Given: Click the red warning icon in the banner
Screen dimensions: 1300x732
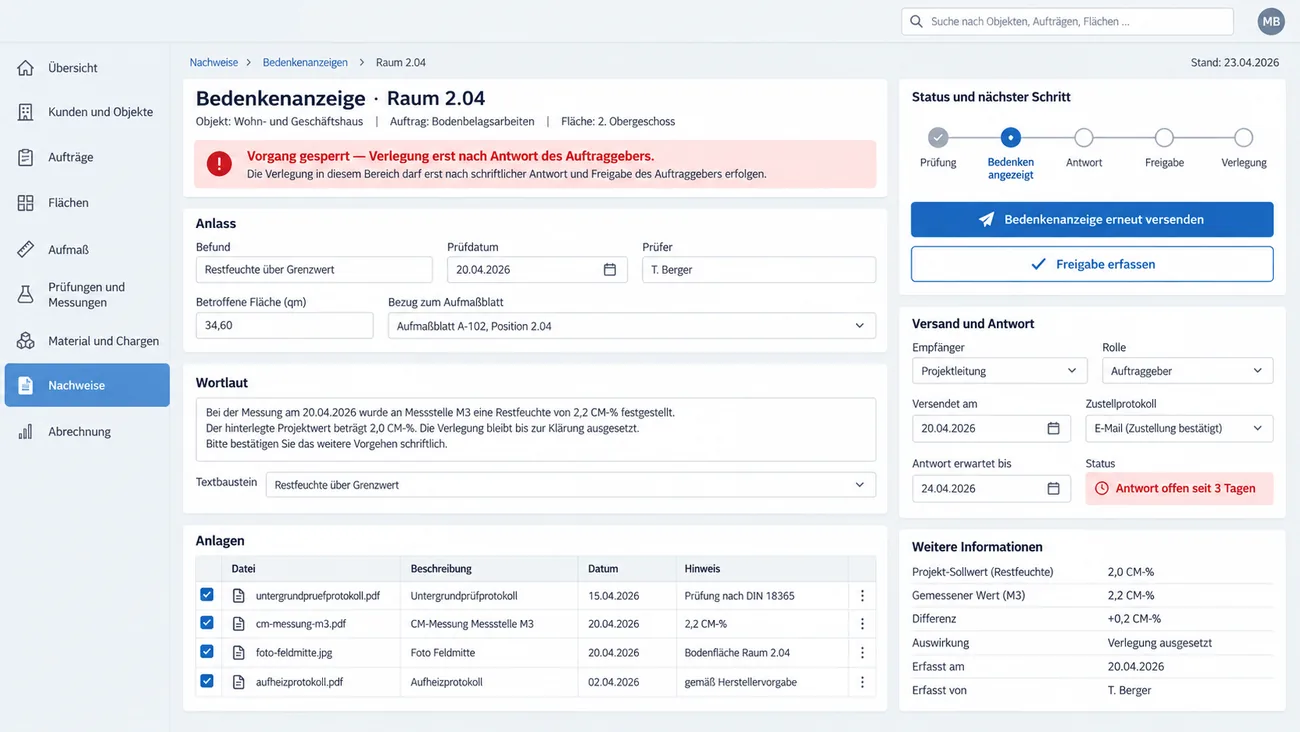Looking at the screenshot, I should [219, 164].
